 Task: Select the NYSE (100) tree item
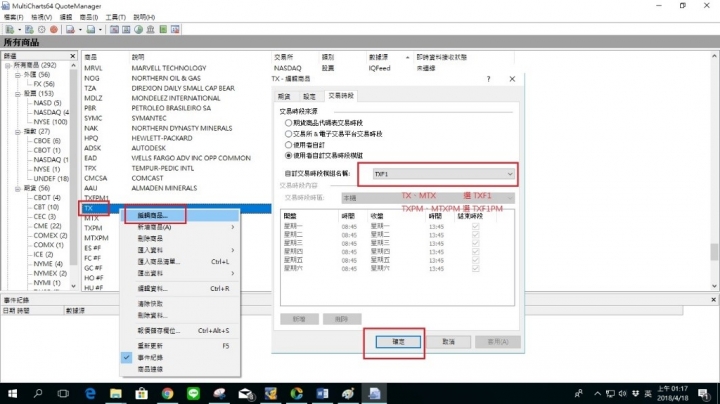click(50, 122)
